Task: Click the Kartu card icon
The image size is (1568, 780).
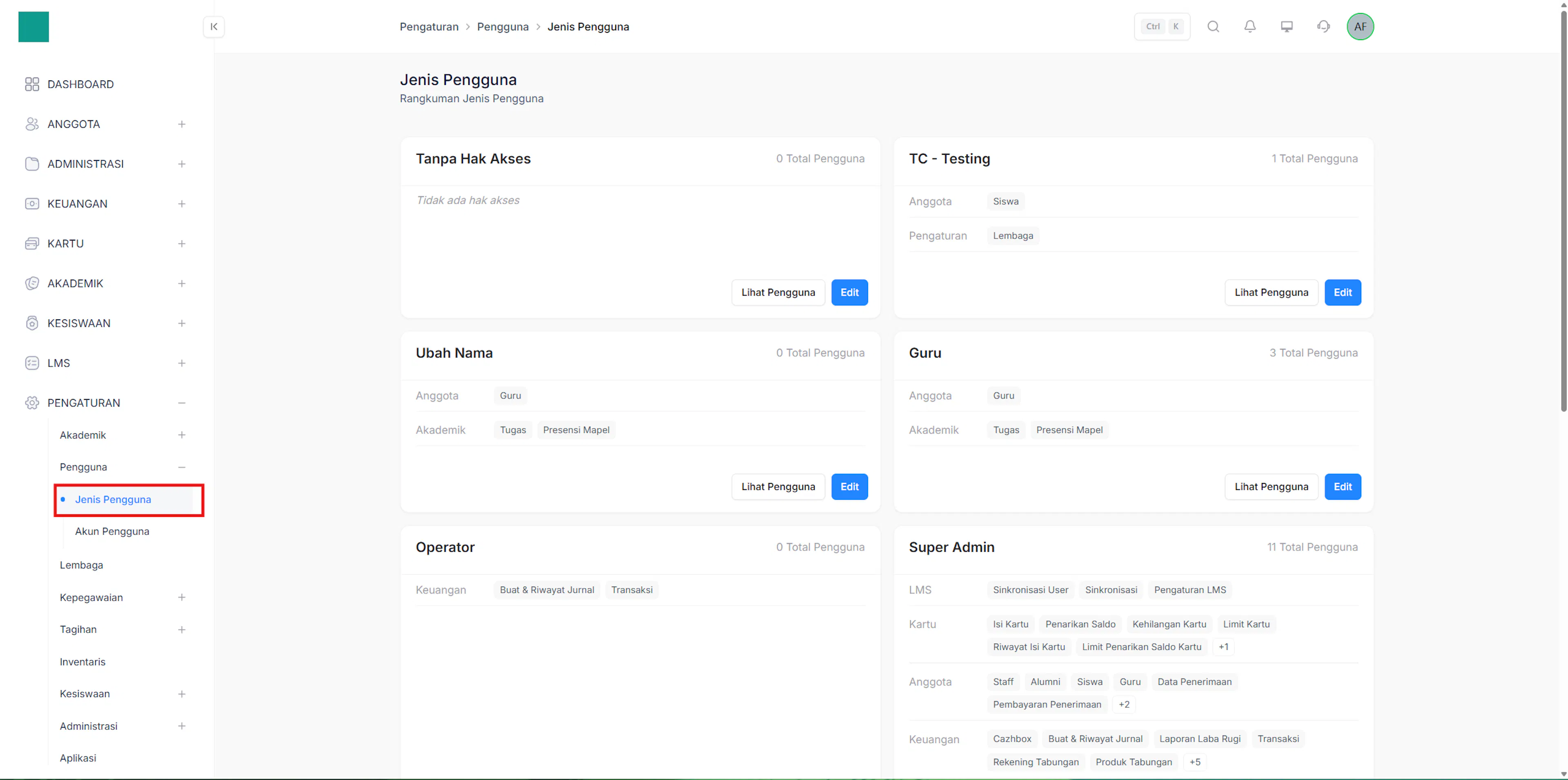Action: [x=32, y=243]
